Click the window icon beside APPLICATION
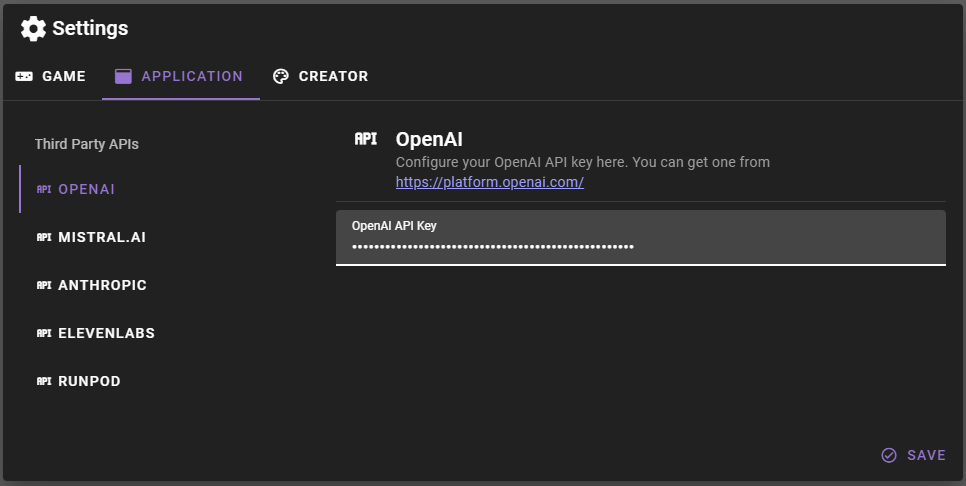Screen dimensions: 966x486 tap(123, 76)
